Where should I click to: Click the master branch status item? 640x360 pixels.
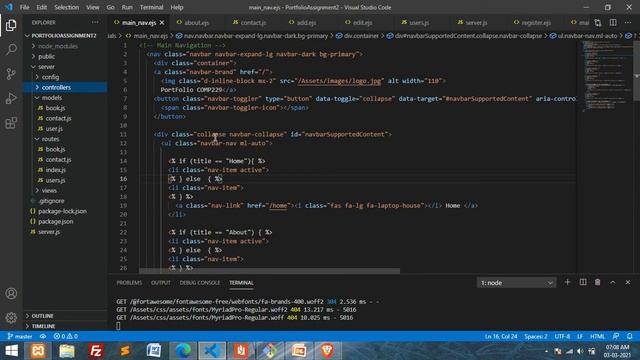tap(20, 336)
